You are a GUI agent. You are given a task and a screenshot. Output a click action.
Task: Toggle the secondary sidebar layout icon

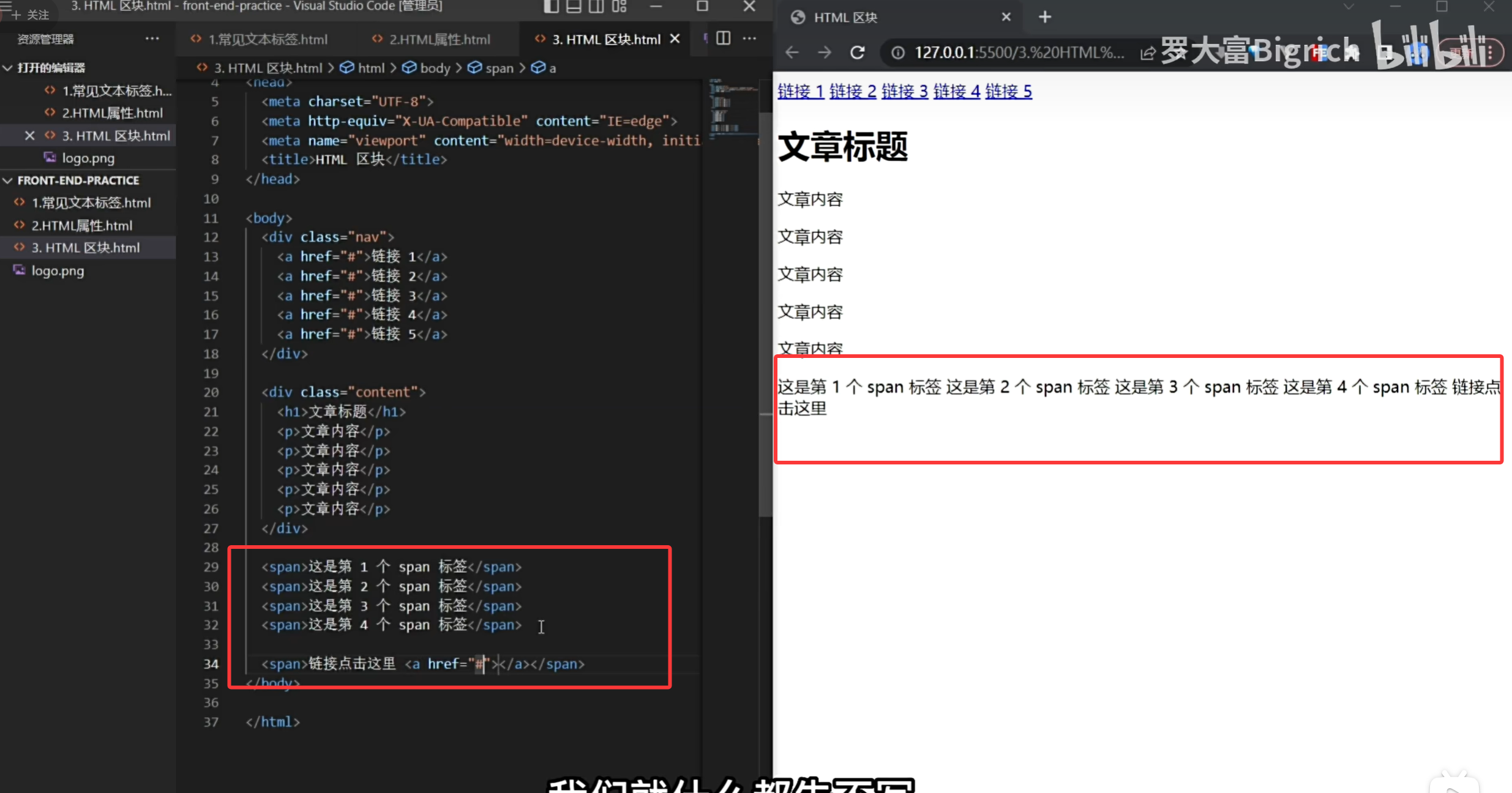[x=596, y=7]
